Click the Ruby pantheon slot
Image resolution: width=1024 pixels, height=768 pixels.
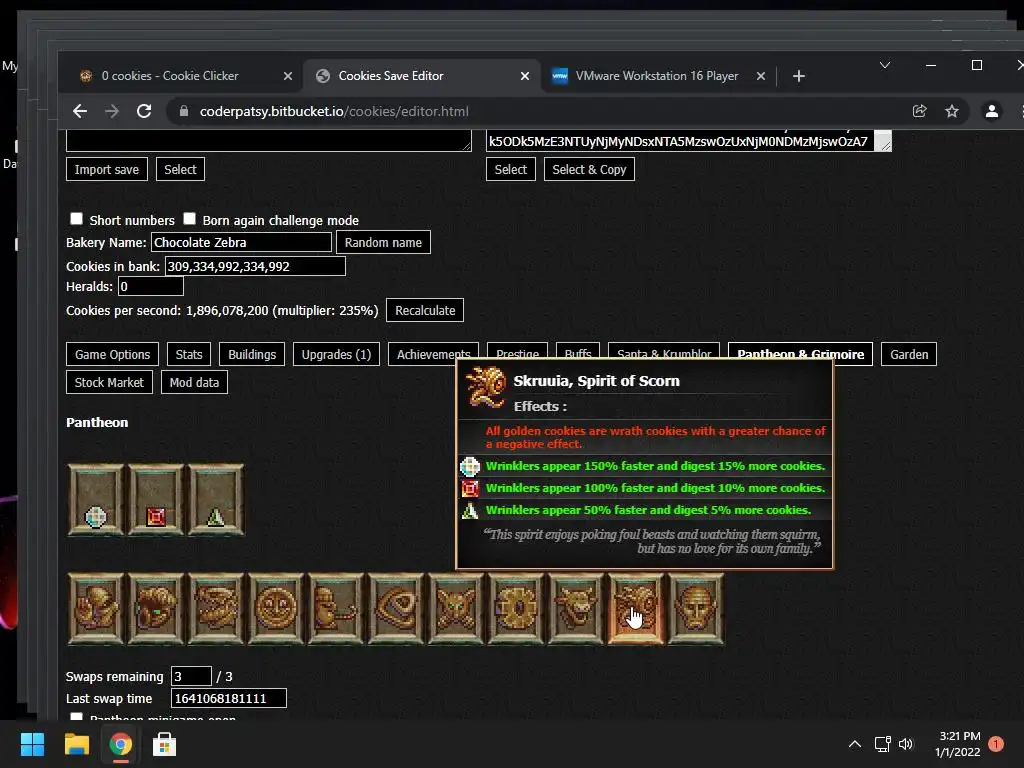(155, 500)
